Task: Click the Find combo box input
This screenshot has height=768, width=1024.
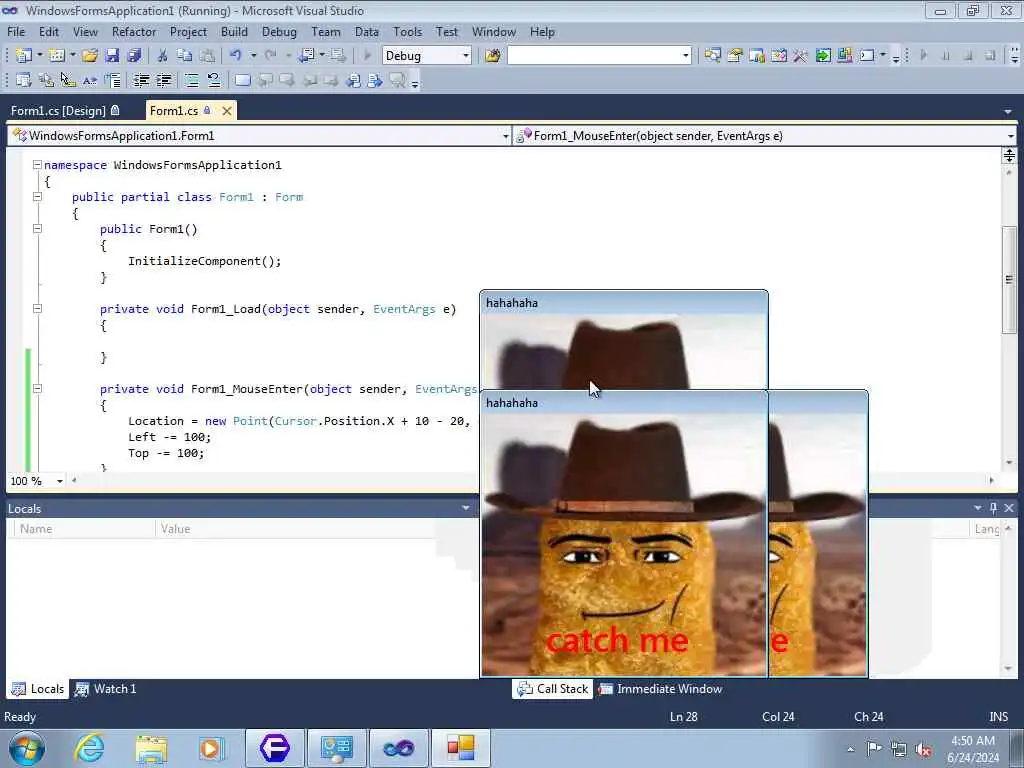Action: 595,56
